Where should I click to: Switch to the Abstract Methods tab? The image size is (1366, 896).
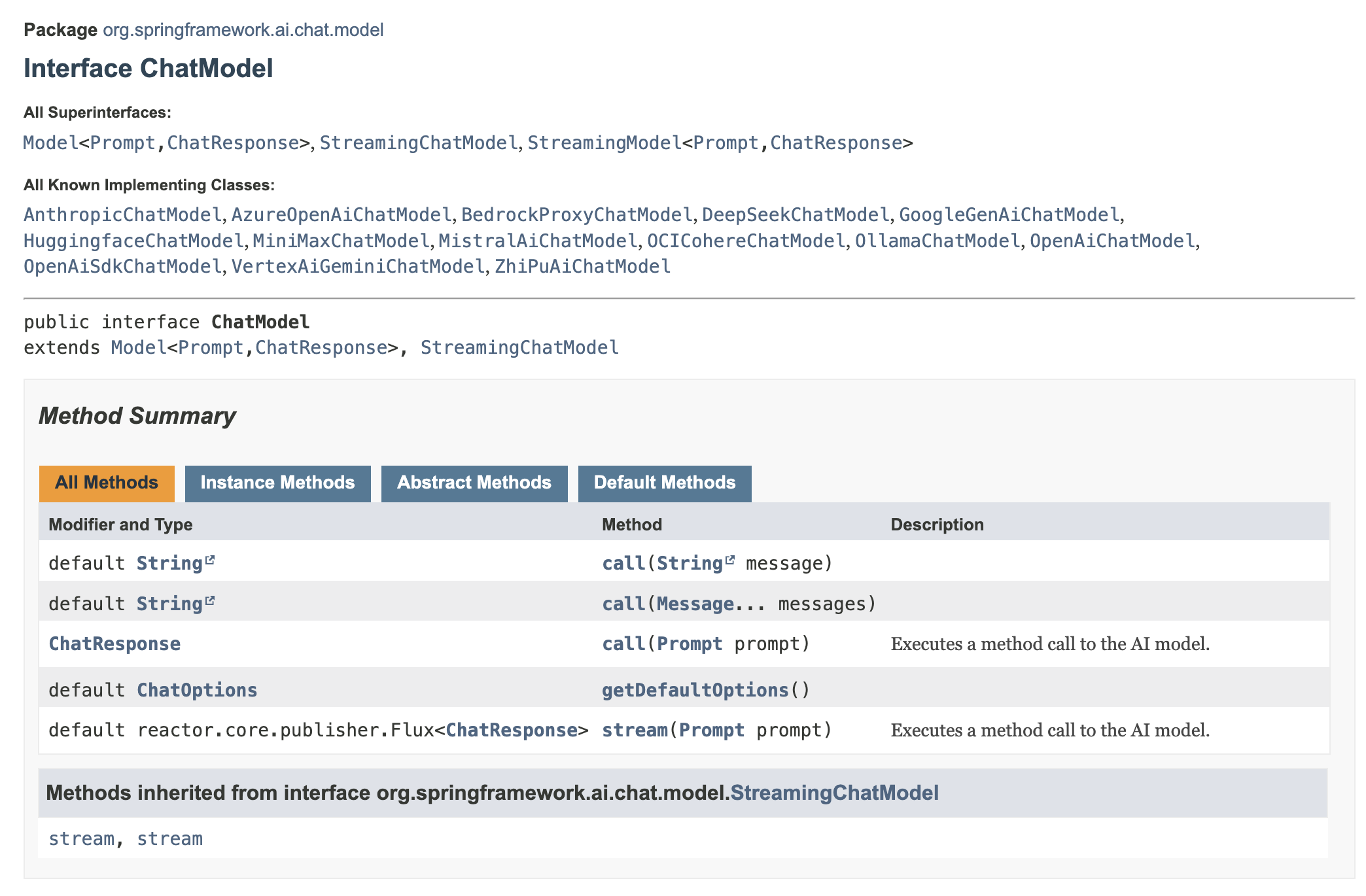[474, 483]
